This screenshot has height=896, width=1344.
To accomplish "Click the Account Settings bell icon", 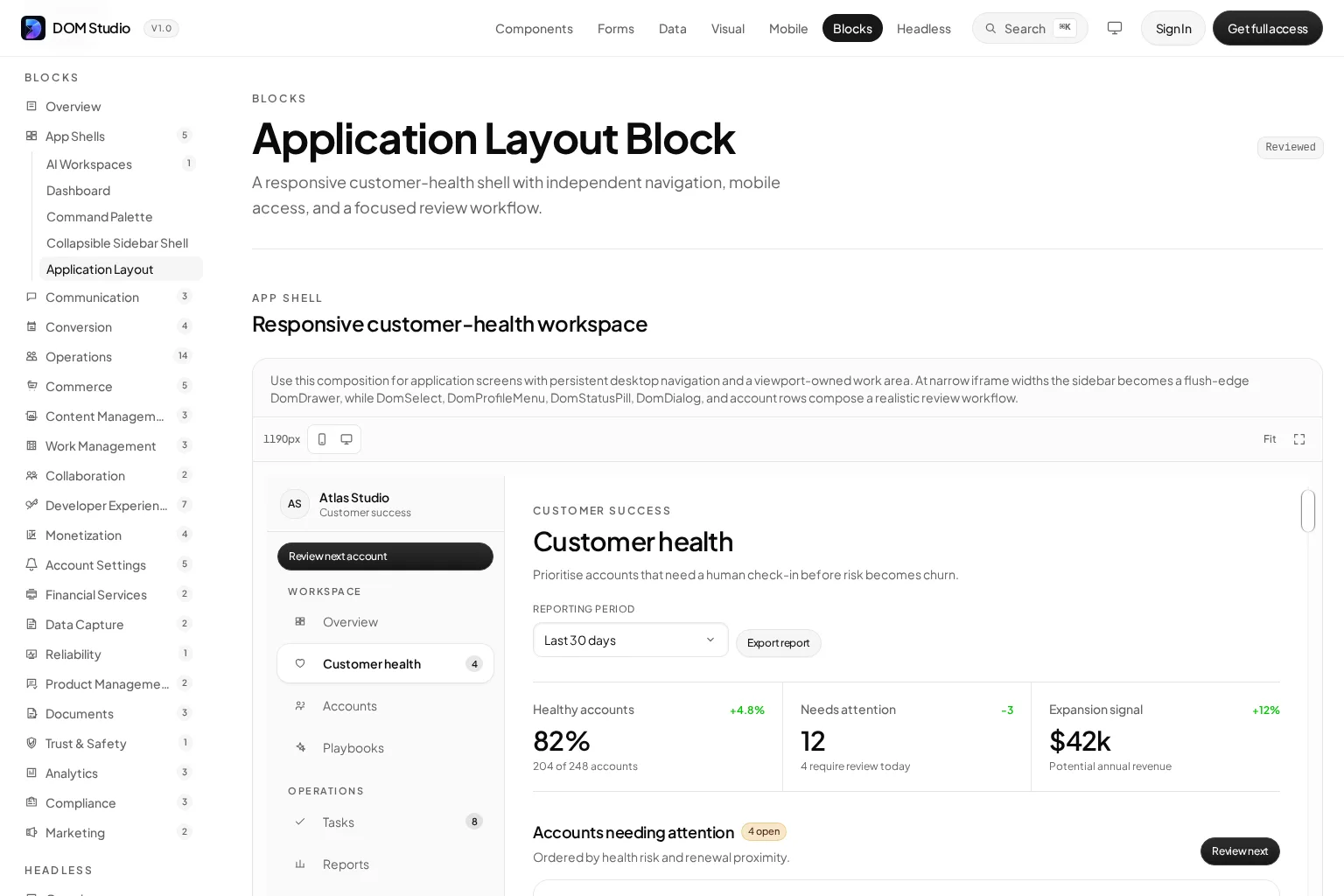I will pyautogui.click(x=31, y=564).
